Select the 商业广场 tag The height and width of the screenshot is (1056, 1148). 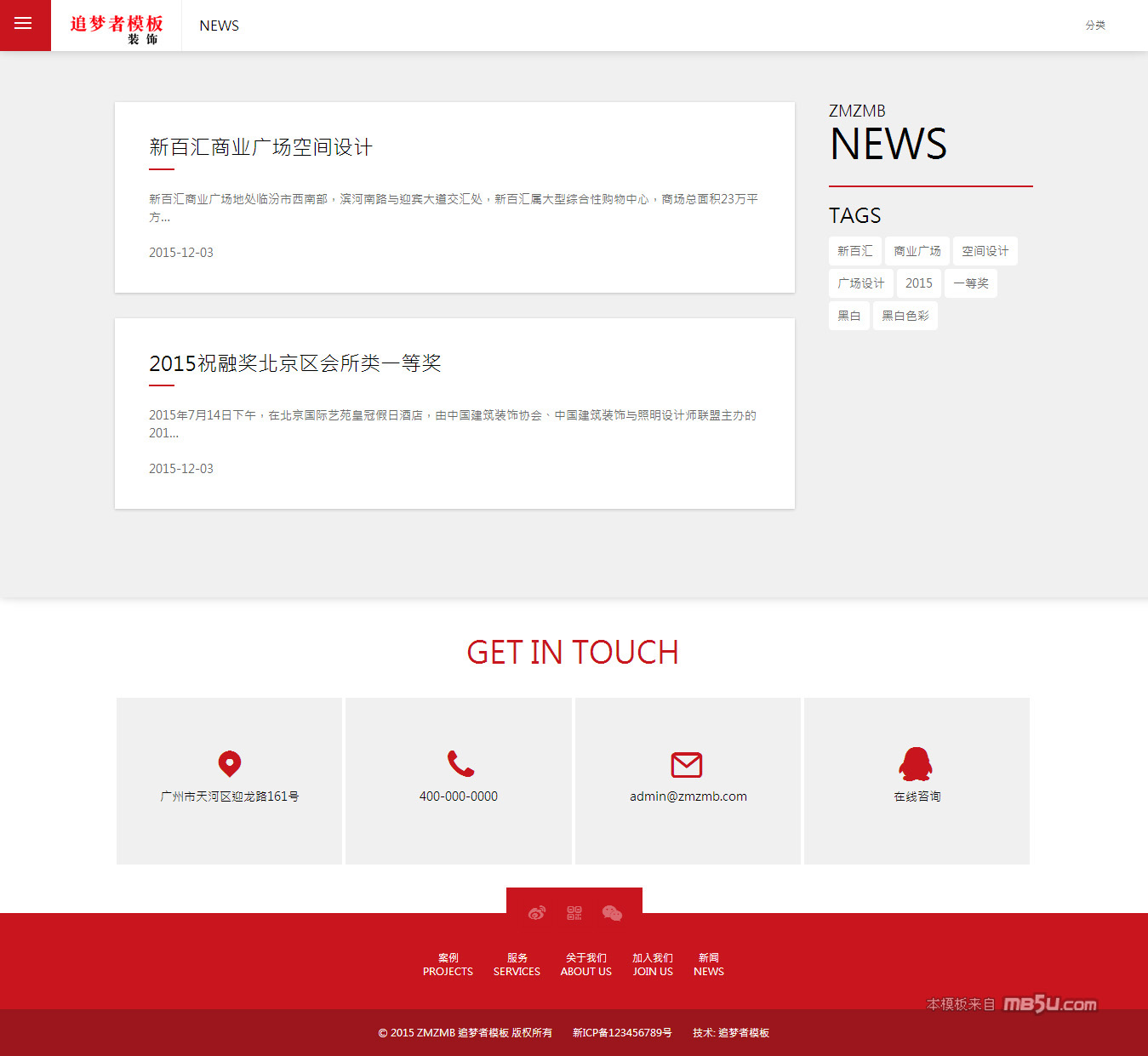tap(917, 251)
